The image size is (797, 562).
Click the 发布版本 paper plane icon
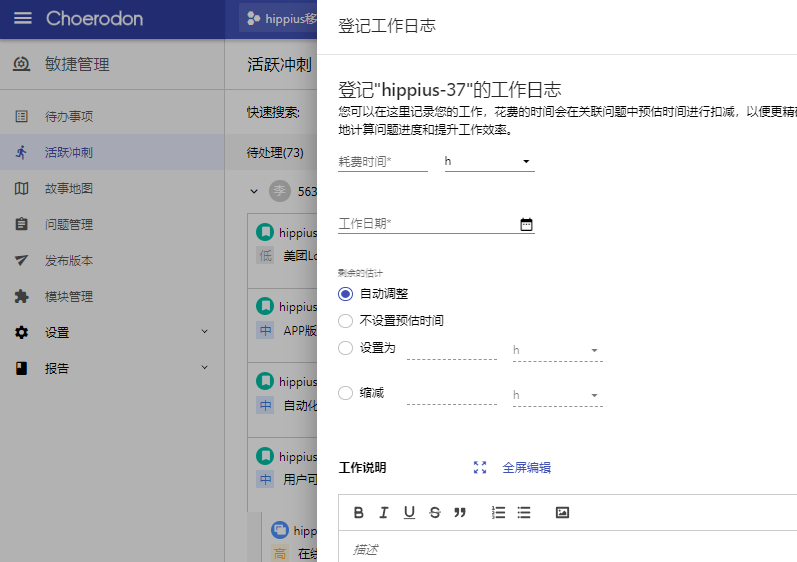pyautogui.click(x=21, y=260)
